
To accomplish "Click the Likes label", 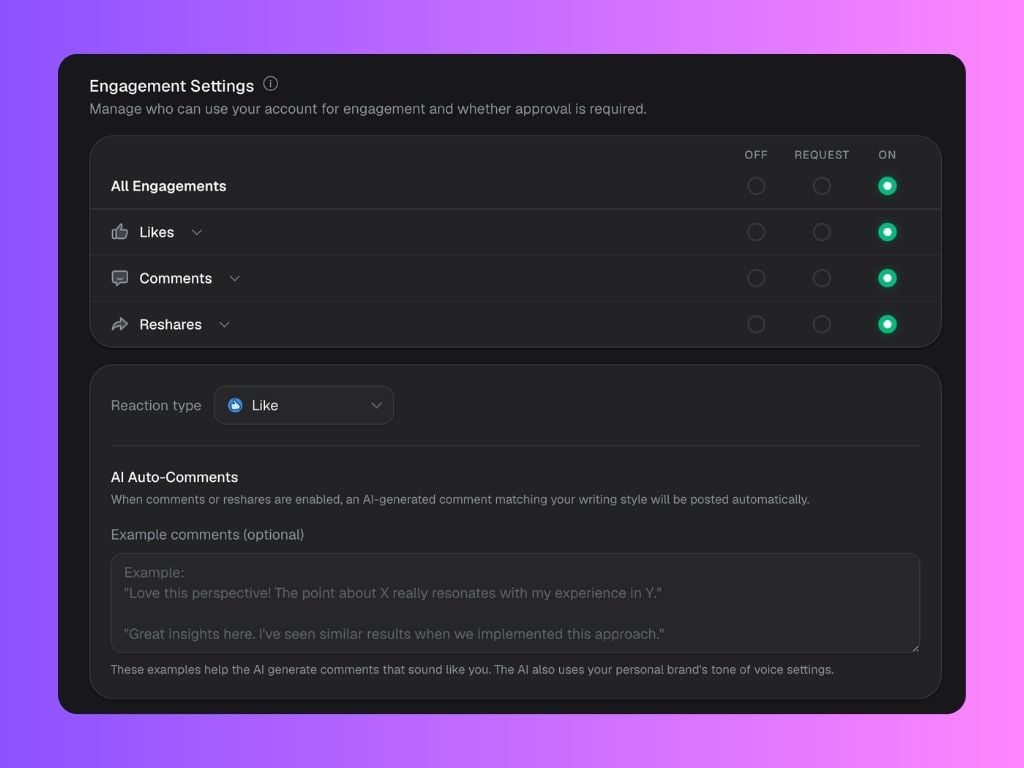I will click(x=157, y=232).
